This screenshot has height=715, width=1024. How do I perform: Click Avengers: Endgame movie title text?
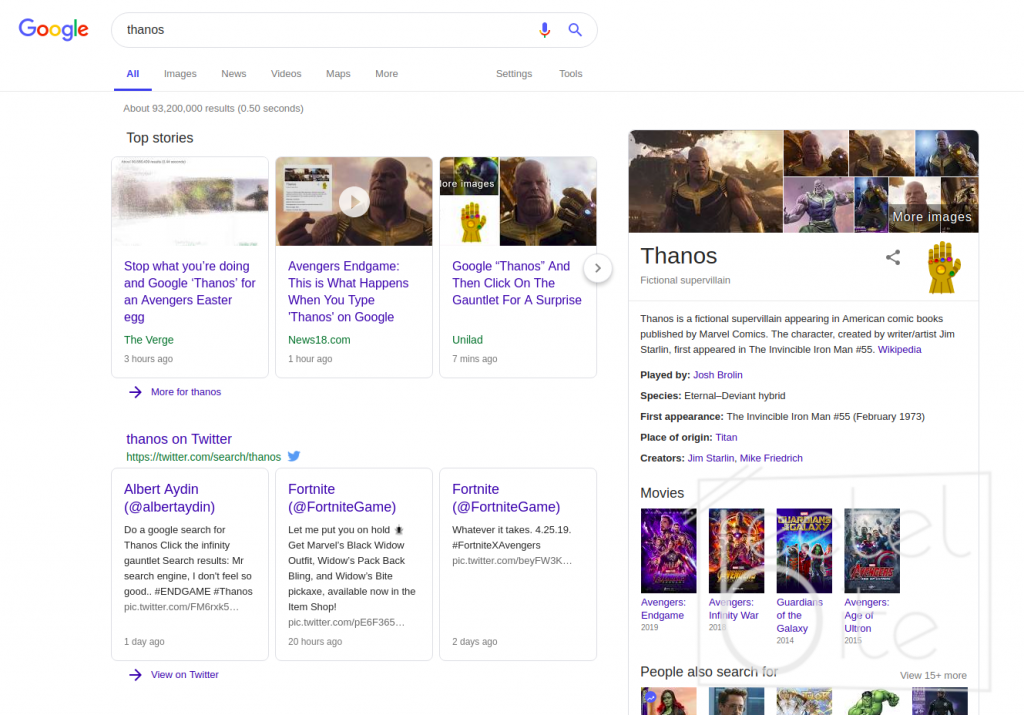663,609
